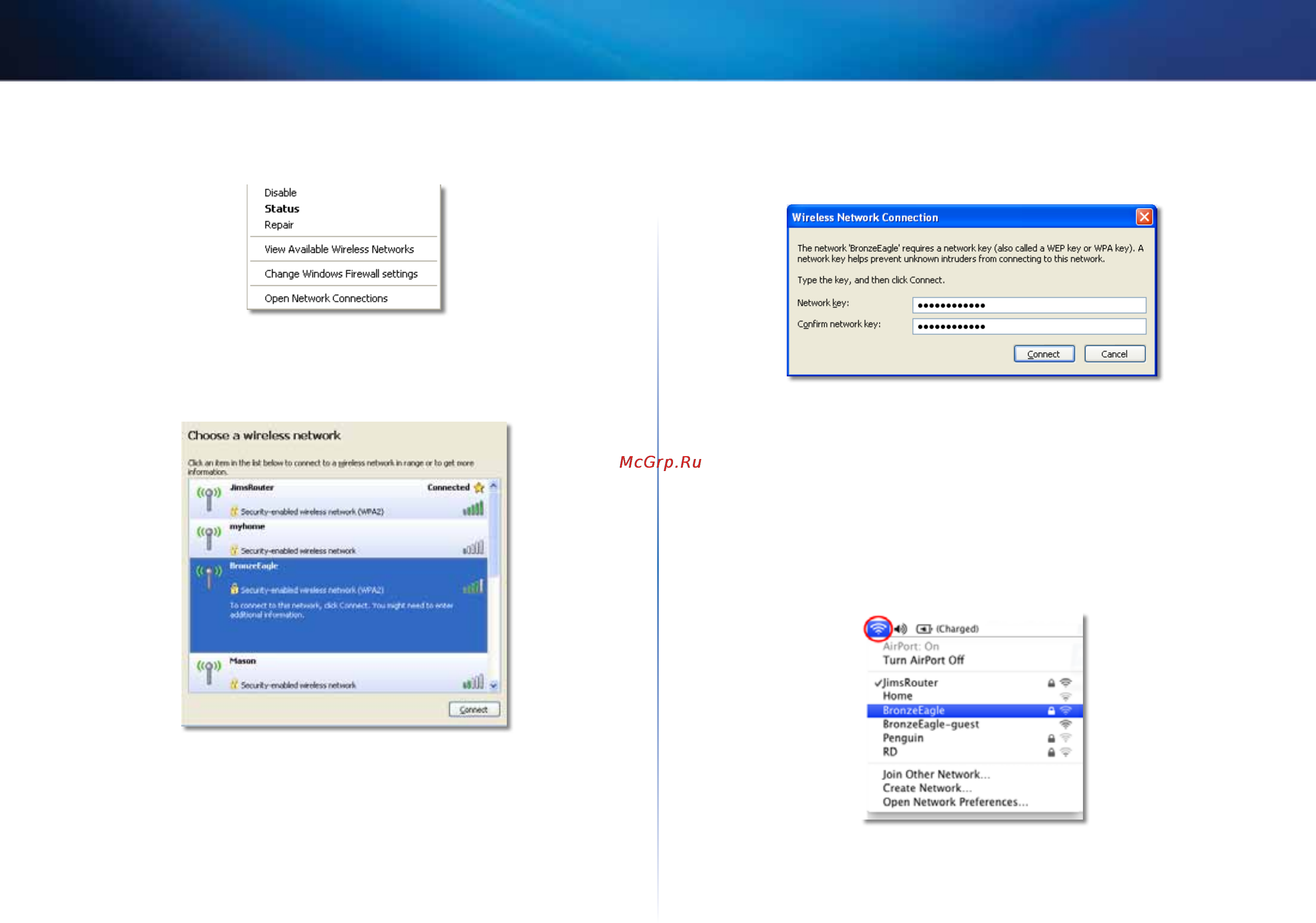Click Mason signal strength bars
Image resolution: width=1316 pixels, height=923 pixels.
pyautogui.click(x=474, y=682)
